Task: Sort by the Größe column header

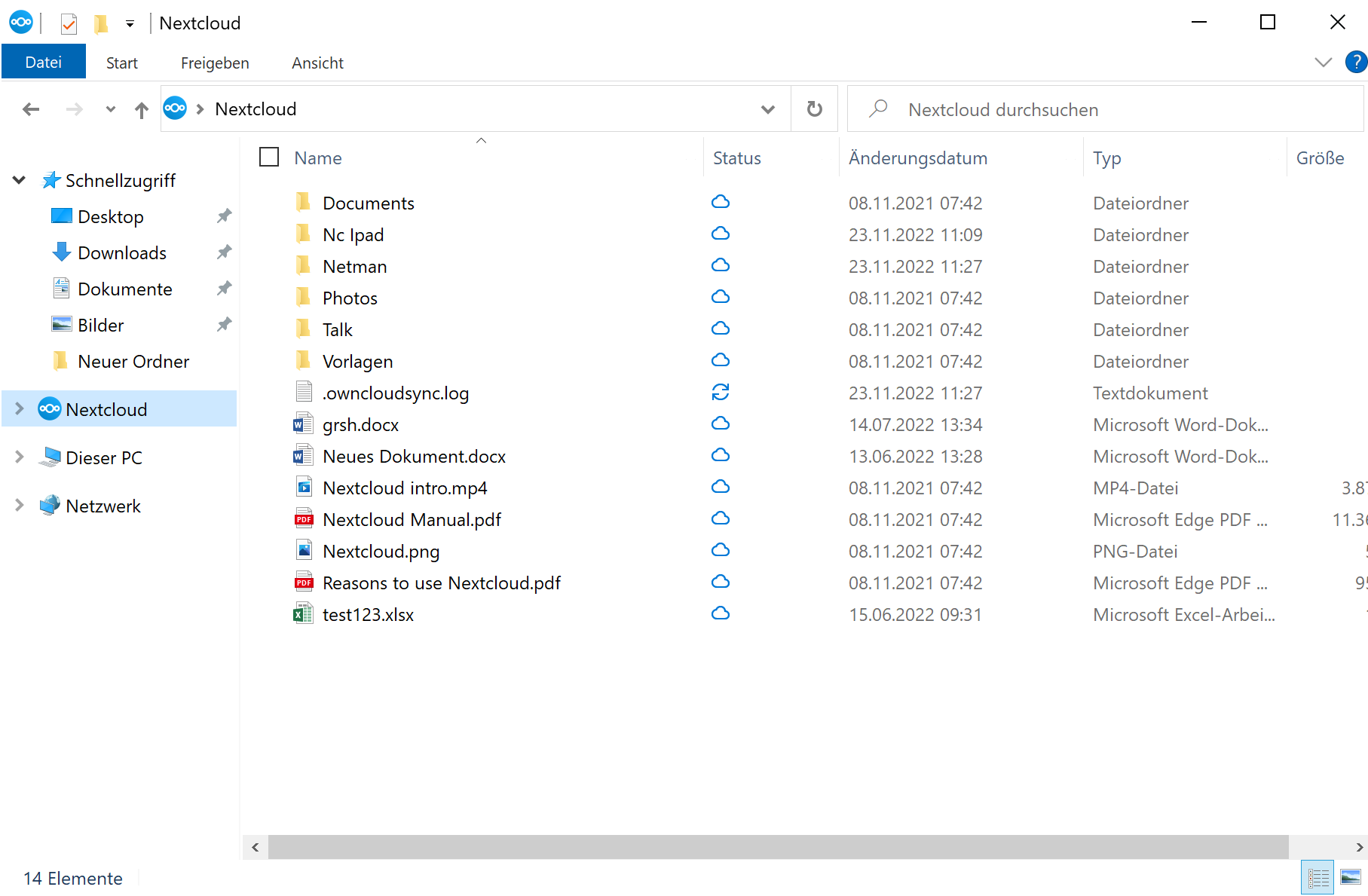Action: point(1320,158)
